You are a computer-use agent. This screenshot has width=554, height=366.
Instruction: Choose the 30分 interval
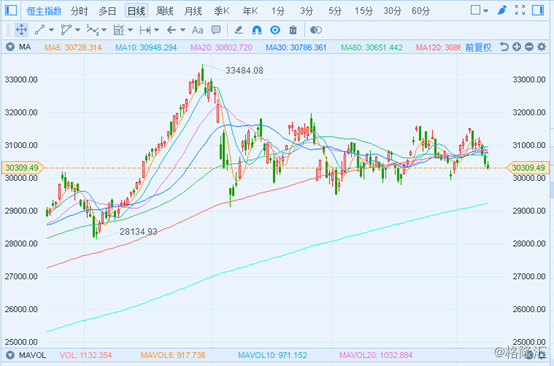pyautogui.click(x=392, y=11)
